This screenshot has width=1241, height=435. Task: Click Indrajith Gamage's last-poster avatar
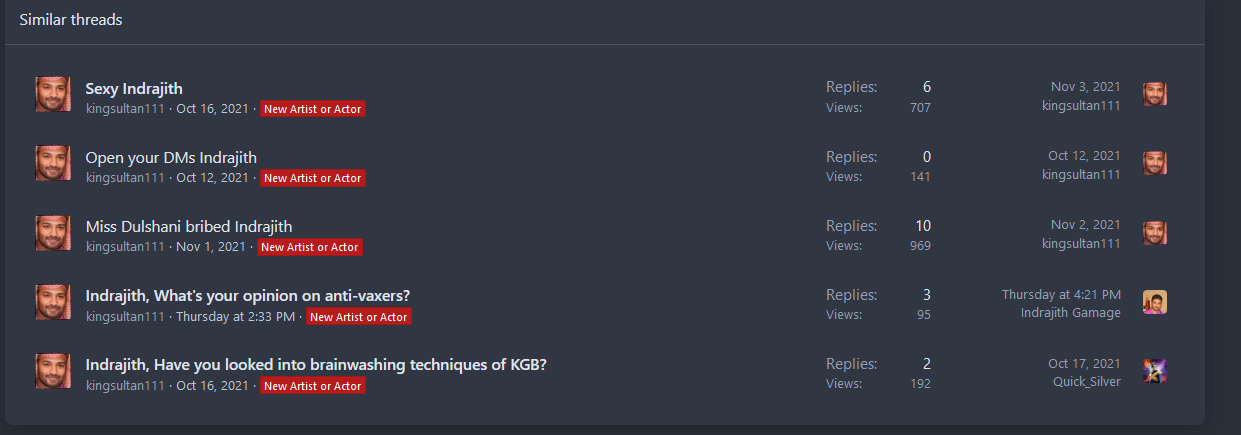click(x=1155, y=302)
